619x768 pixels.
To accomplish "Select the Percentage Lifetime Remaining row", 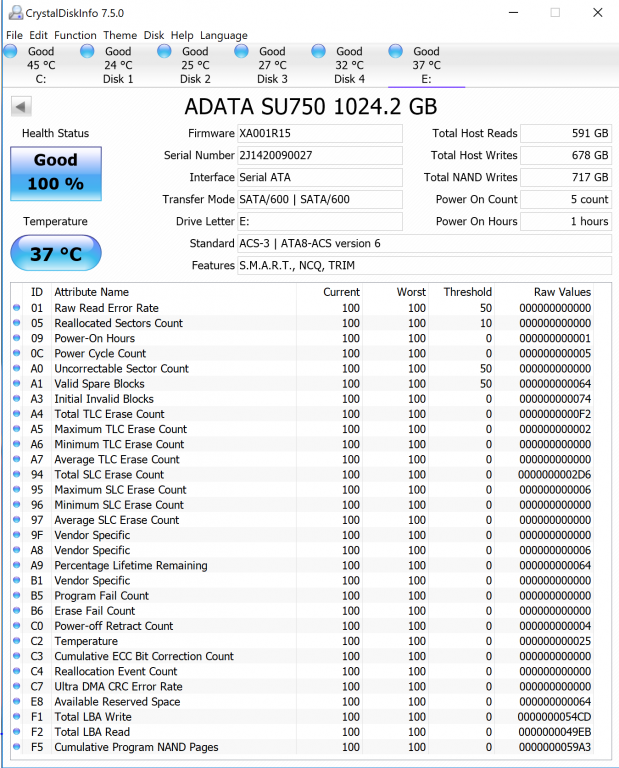I will [x=130, y=565].
